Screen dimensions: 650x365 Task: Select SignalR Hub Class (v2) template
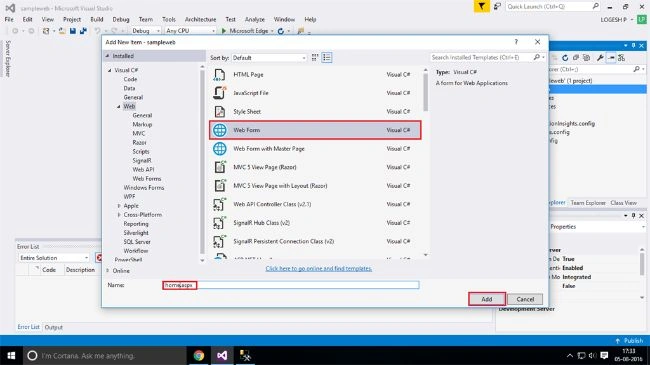(315, 223)
